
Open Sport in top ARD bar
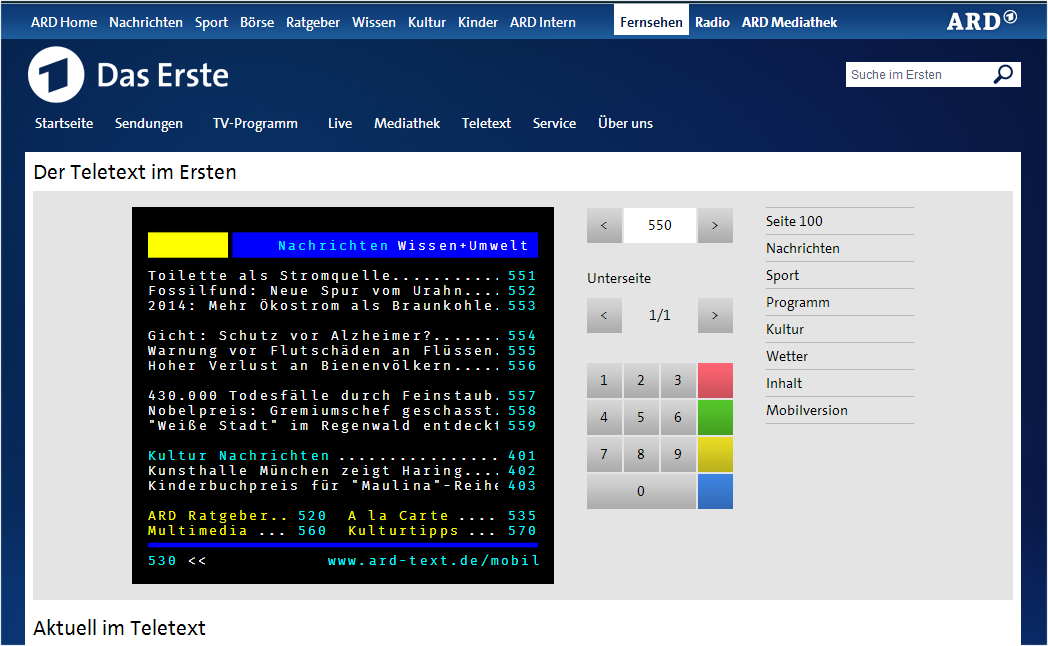click(x=211, y=22)
